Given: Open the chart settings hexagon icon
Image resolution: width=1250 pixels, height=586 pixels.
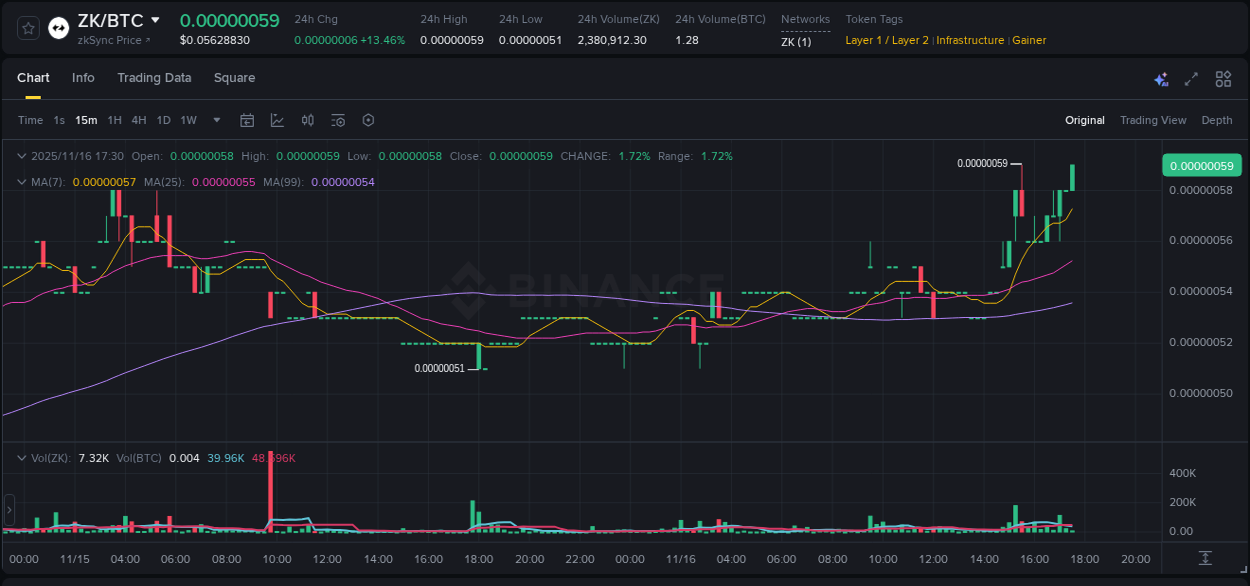Looking at the screenshot, I should pyautogui.click(x=367, y=120).
